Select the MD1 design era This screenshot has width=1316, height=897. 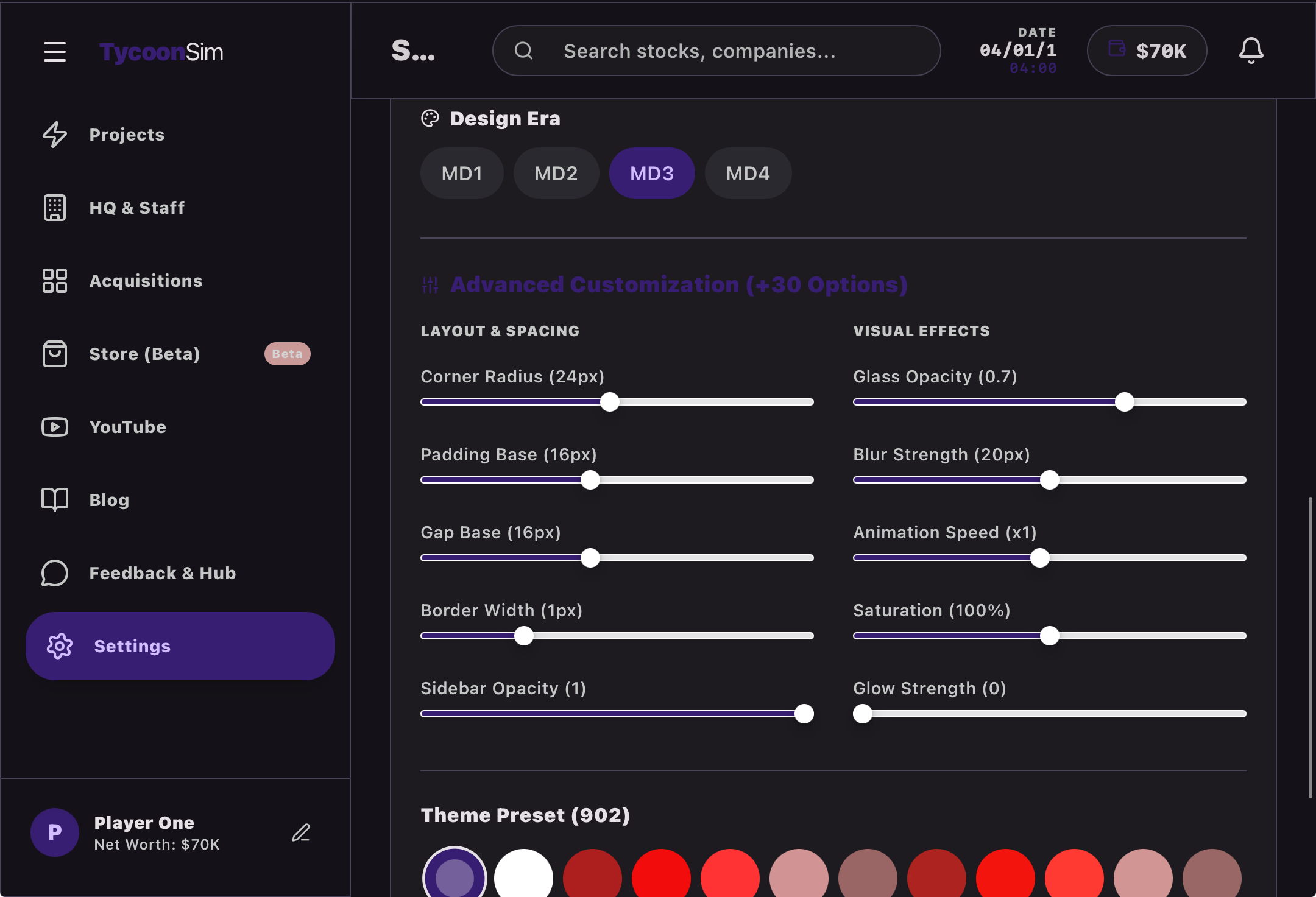462,174
